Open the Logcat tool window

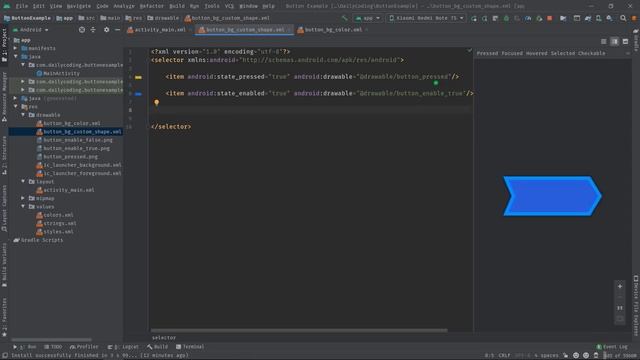tap(123, 347)
